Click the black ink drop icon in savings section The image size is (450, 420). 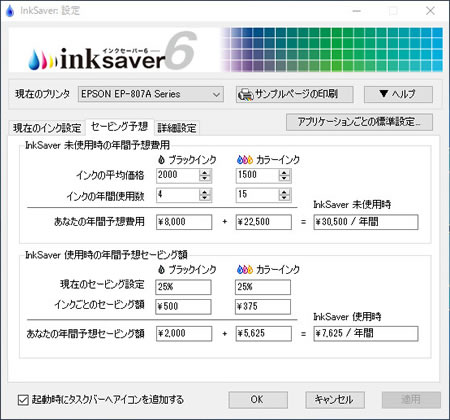tap(161, 269)
